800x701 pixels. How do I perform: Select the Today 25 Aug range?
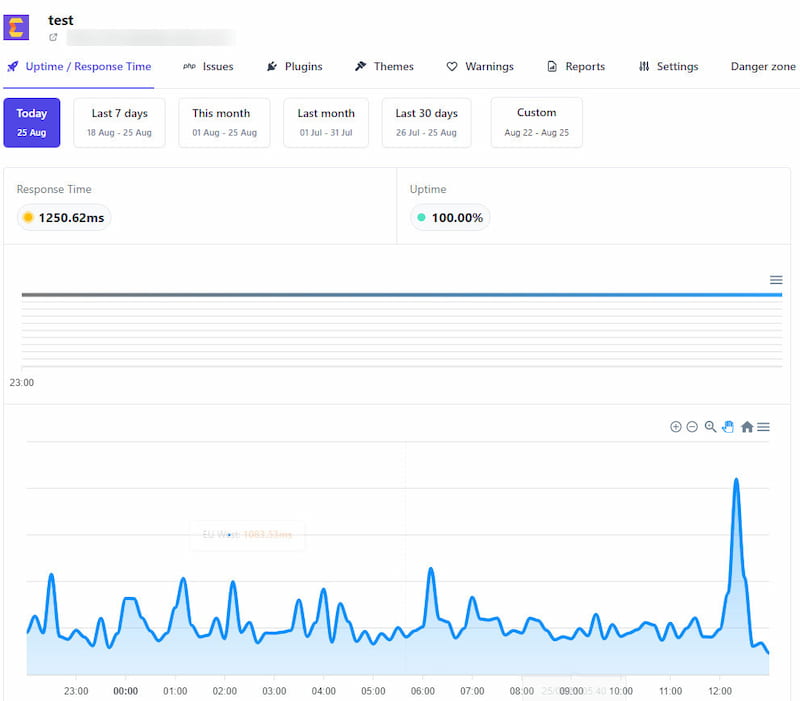pyautogui.click(x=32, y=122)
